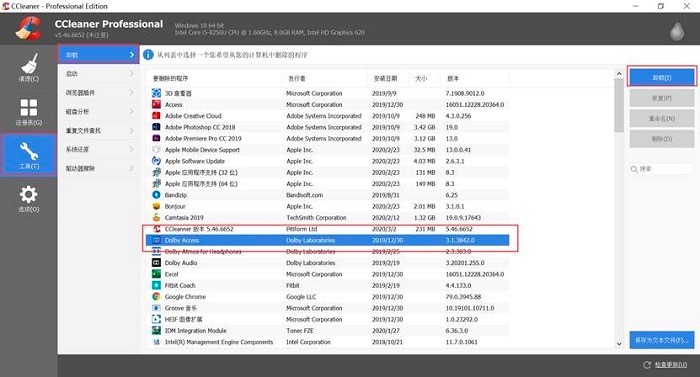
Task: Click the Adobe Photoshop CC 2018 icon
Action: [156, 127]
